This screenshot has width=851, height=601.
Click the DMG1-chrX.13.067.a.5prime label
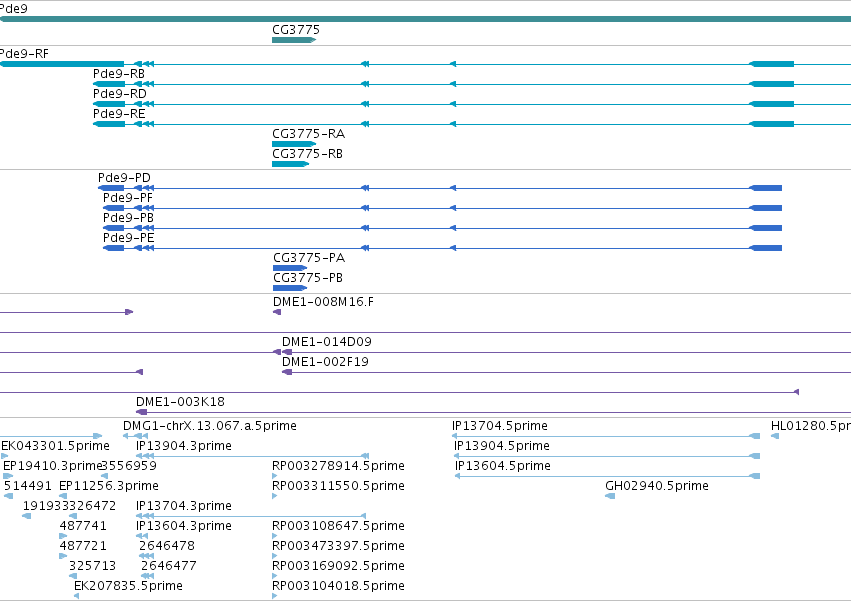pyautogui.click(x=210, y=426)
